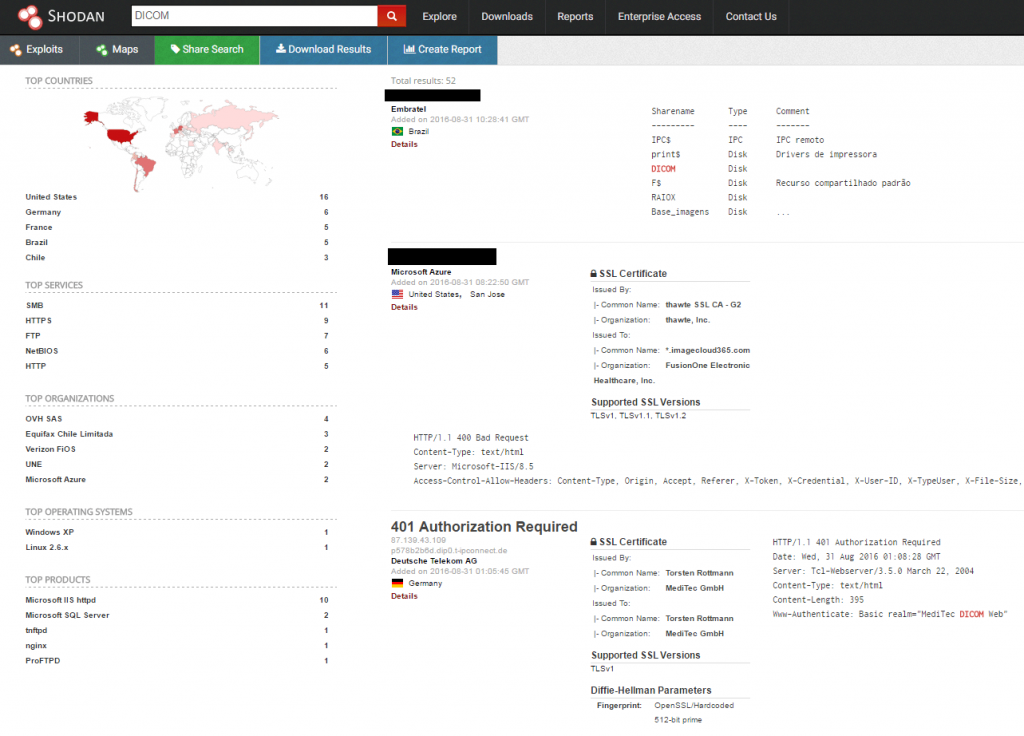This screenshot has width=1024, height=736.
Task: Filter by Windows XP operating system
Action: click(x=50, y=532)
